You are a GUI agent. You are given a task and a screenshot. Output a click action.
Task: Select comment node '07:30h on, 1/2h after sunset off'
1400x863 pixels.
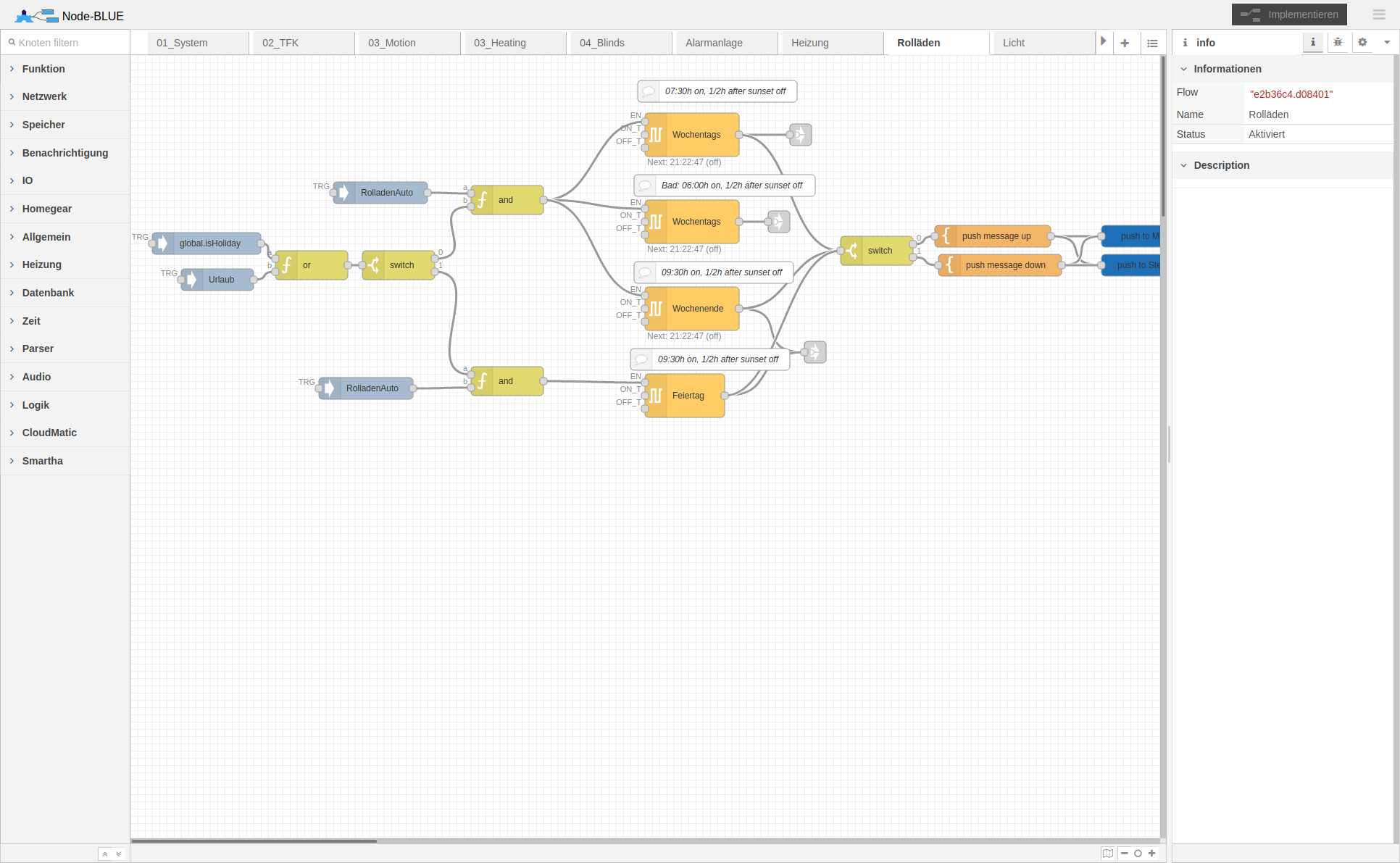(x=717, y=91)
